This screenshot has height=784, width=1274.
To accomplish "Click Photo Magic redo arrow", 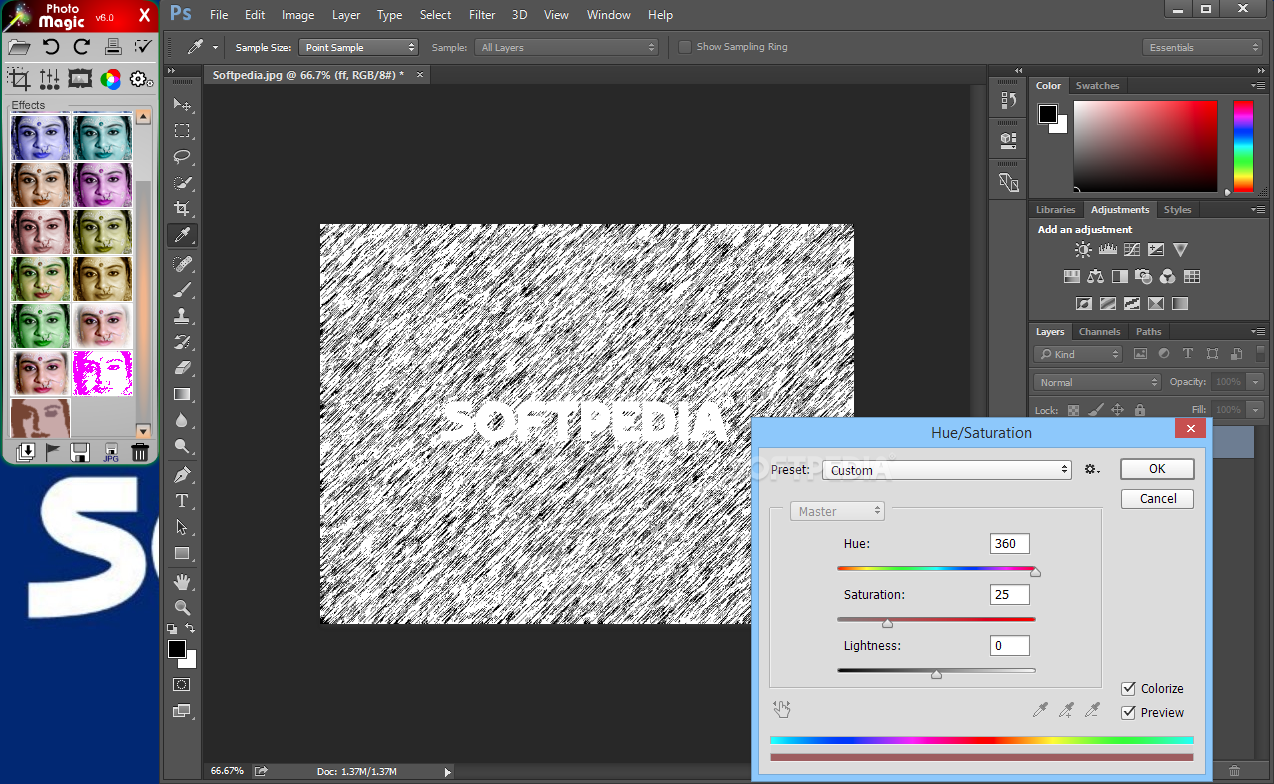I will (82, 46).
